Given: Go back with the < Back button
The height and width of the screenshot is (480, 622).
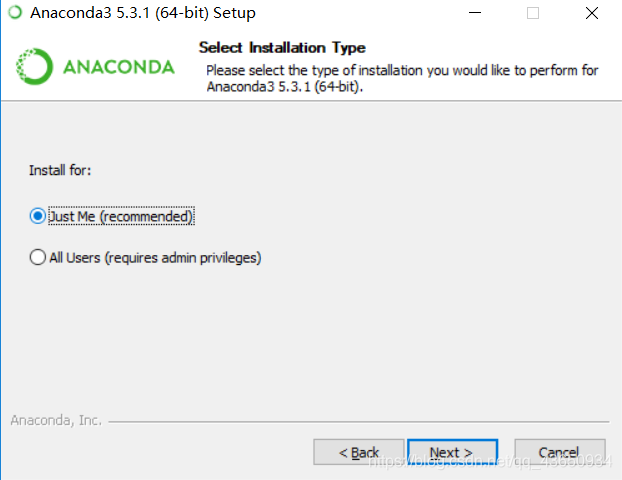Looking at the screenshot, I should tap(359, 452).
